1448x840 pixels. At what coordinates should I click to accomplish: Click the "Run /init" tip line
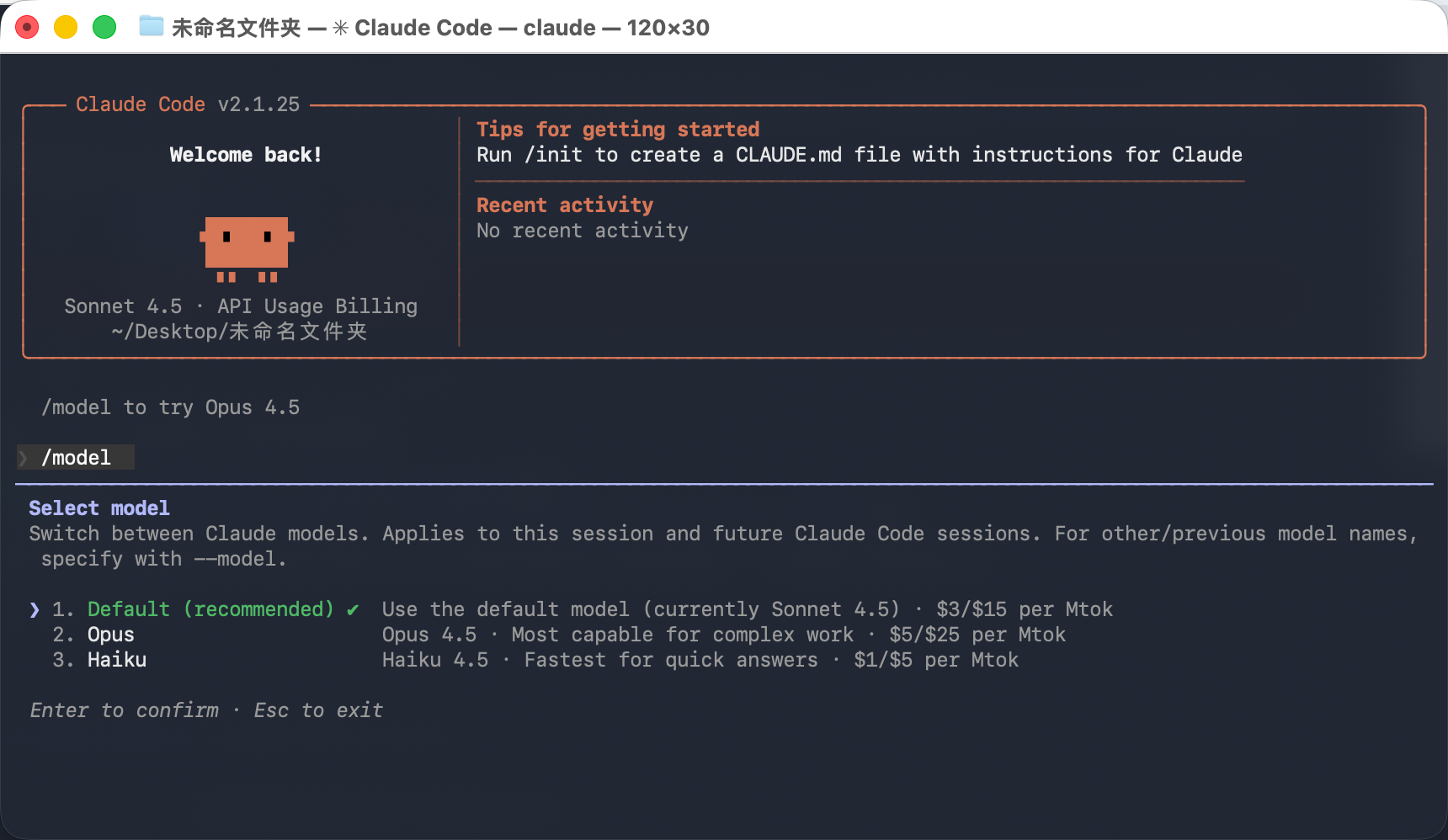pos(859,155)
